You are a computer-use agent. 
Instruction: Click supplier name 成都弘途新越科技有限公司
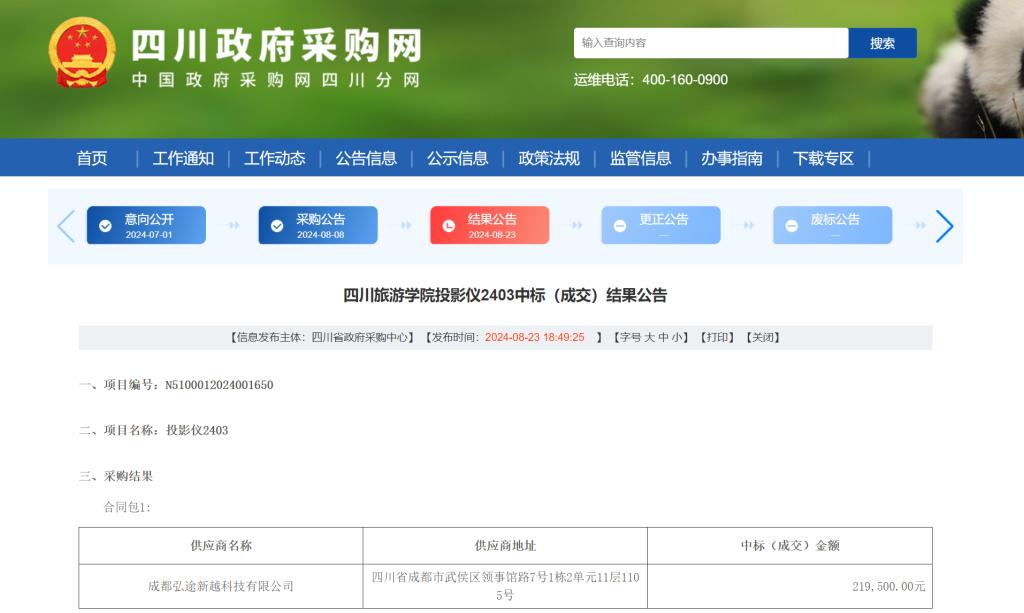221,586
